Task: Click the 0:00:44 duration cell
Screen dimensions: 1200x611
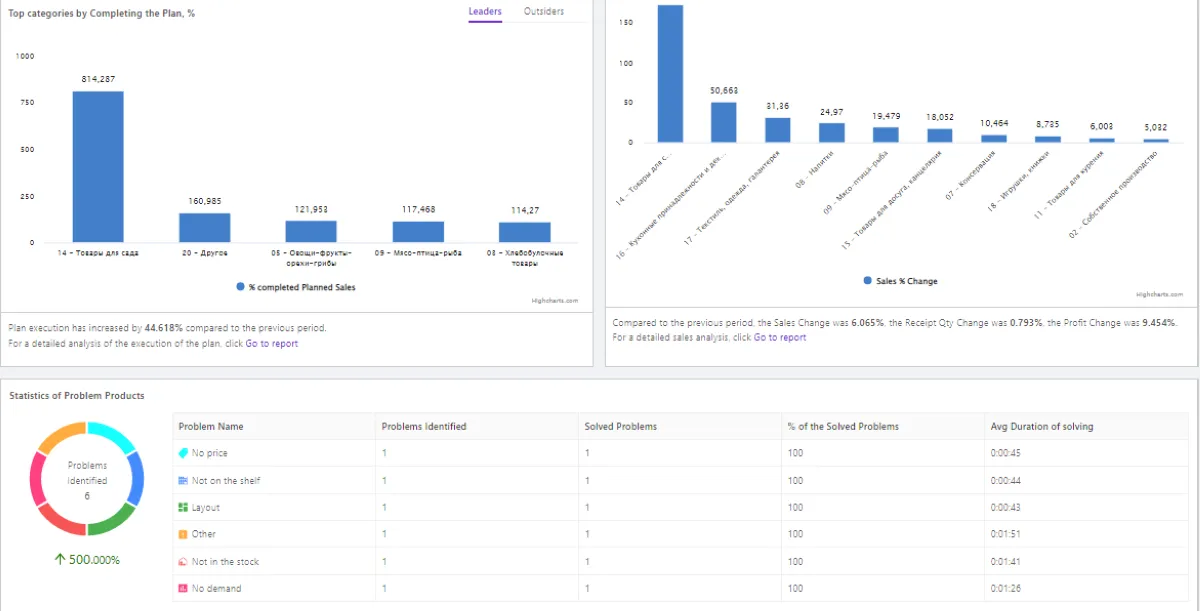Action: (x=1005, y=480)
